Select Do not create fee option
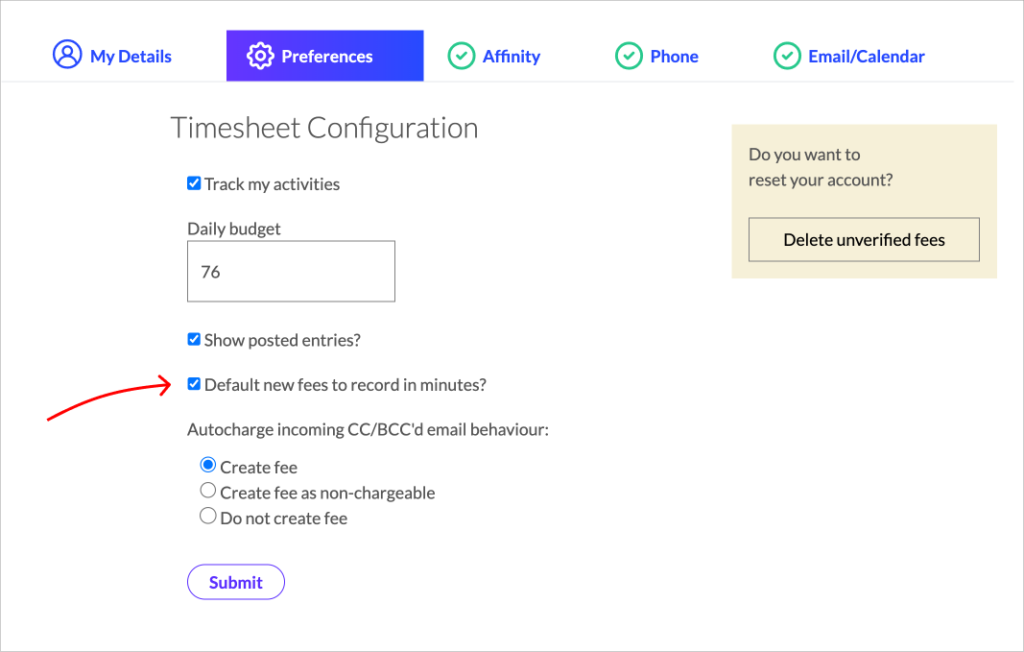Screen dimensions: 1024x652 coord(208,517)
